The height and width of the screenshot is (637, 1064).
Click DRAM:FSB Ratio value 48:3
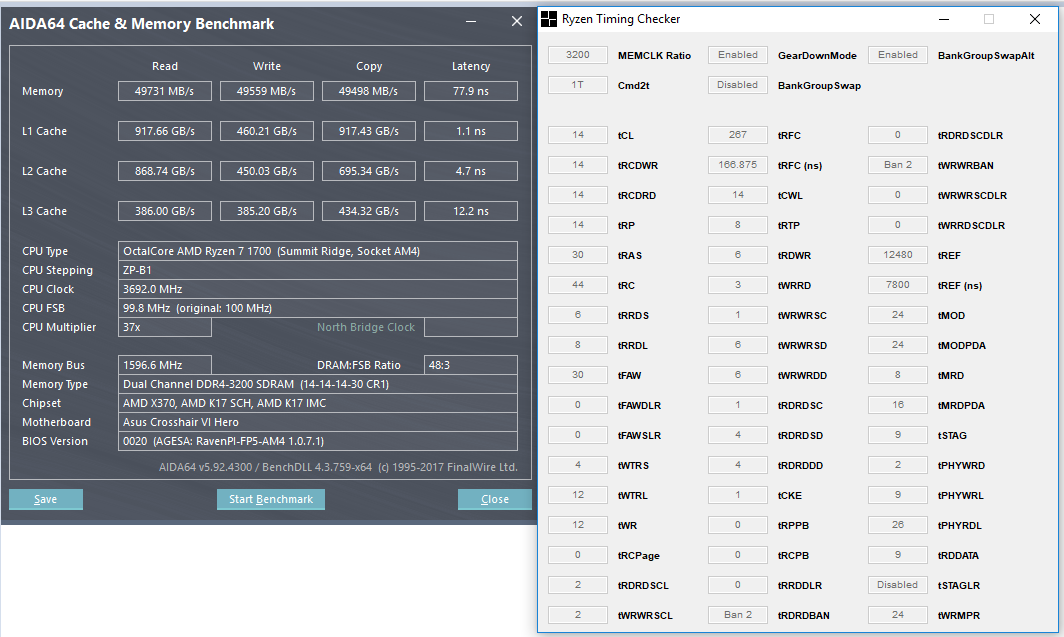tap(471, 365)
